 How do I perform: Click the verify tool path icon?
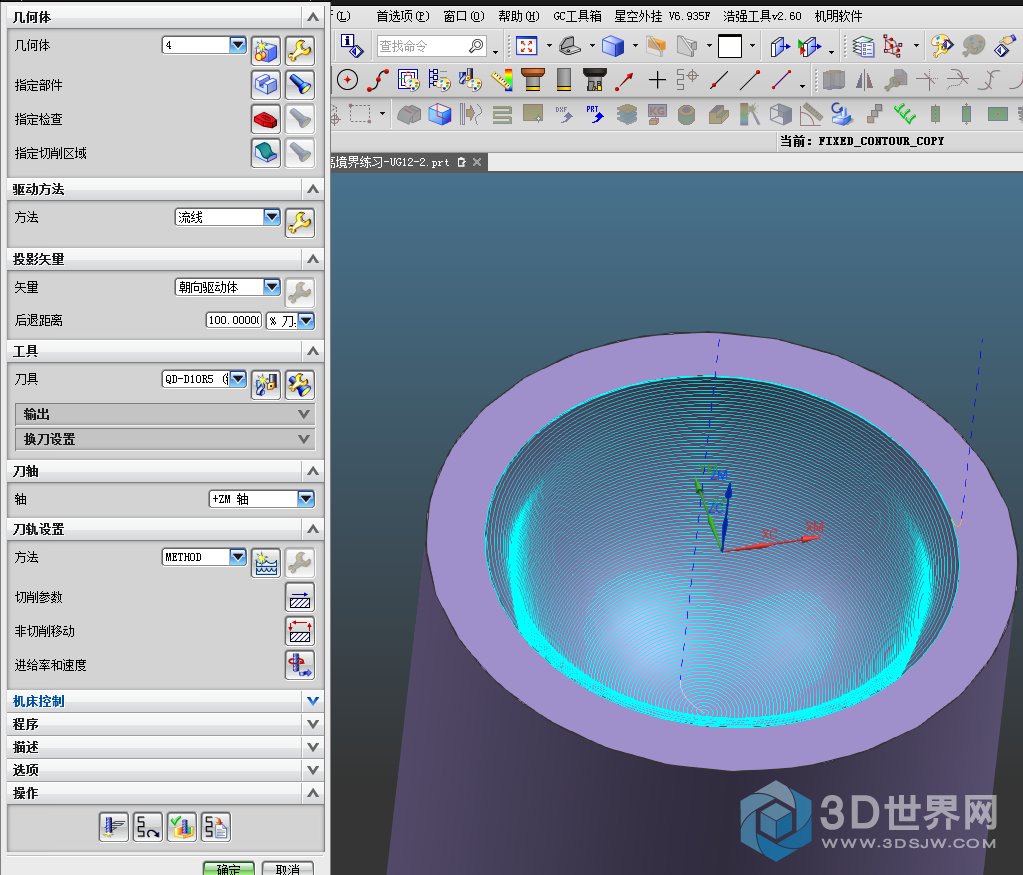coord(182,826)
